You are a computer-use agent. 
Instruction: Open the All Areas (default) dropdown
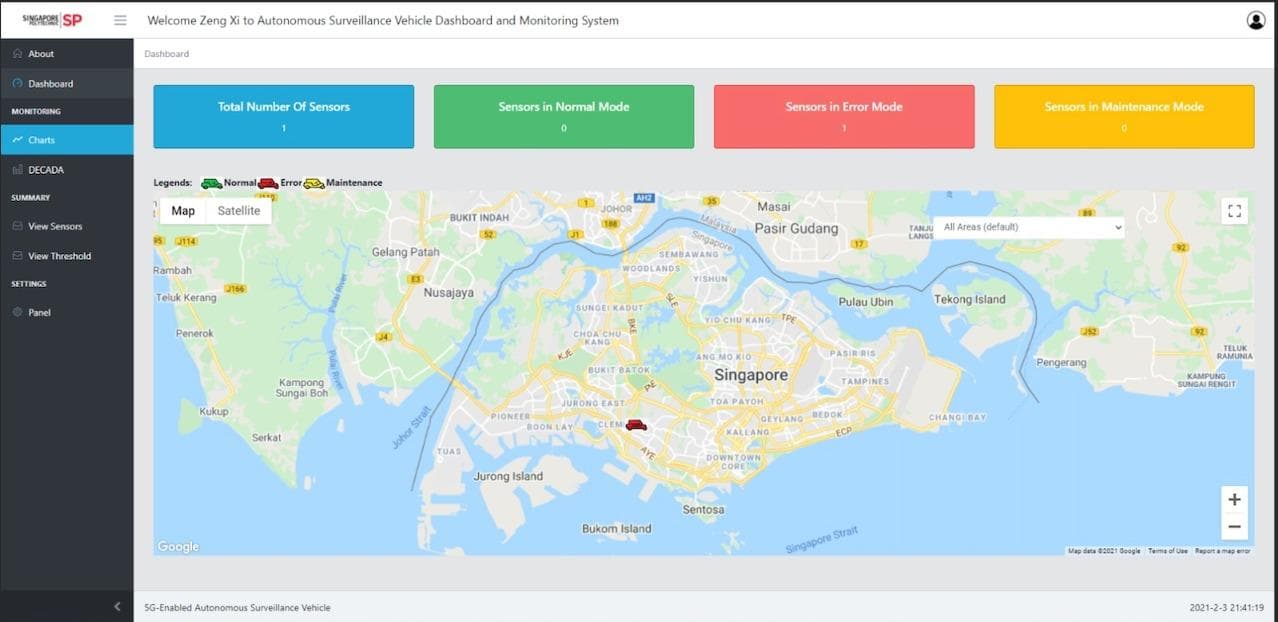(x=1028, y=227)
